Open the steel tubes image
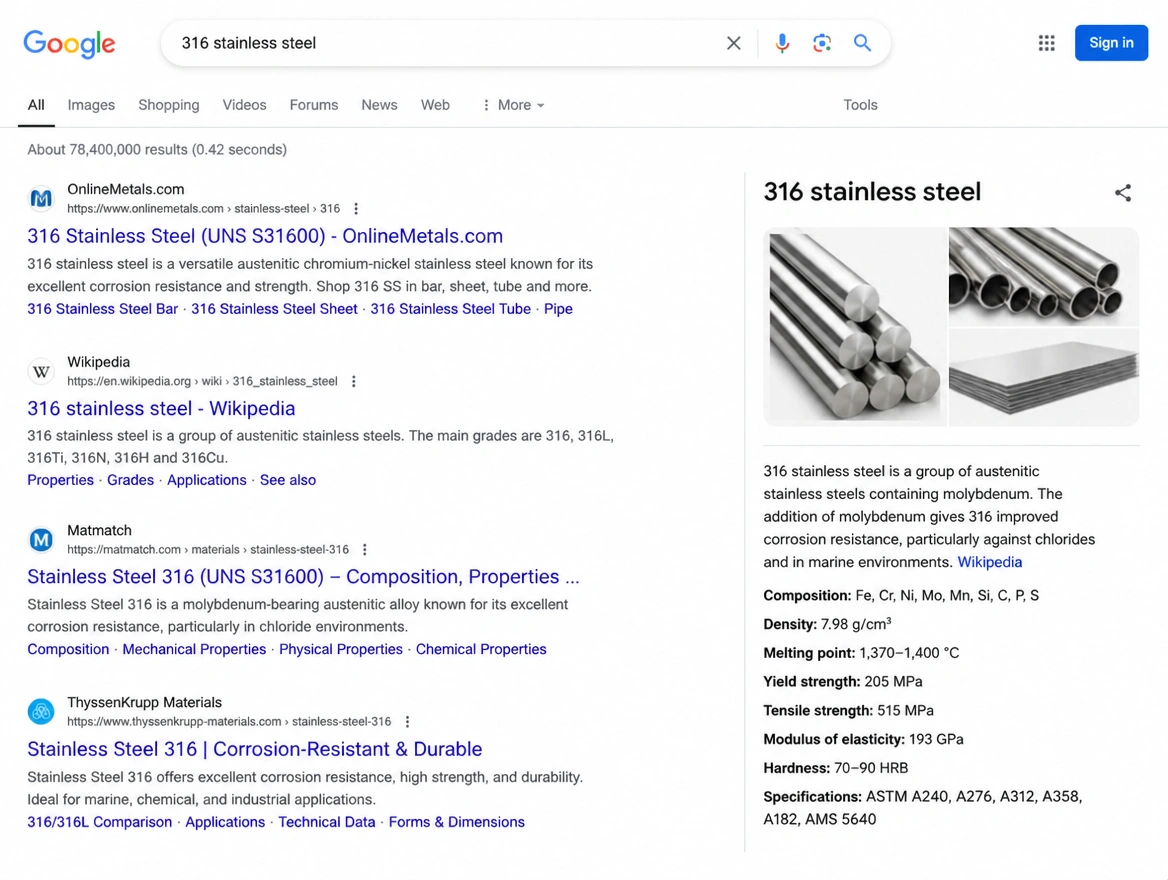Image resolution: width=1168 pixels, height=880 pixels. point(1044,276)
